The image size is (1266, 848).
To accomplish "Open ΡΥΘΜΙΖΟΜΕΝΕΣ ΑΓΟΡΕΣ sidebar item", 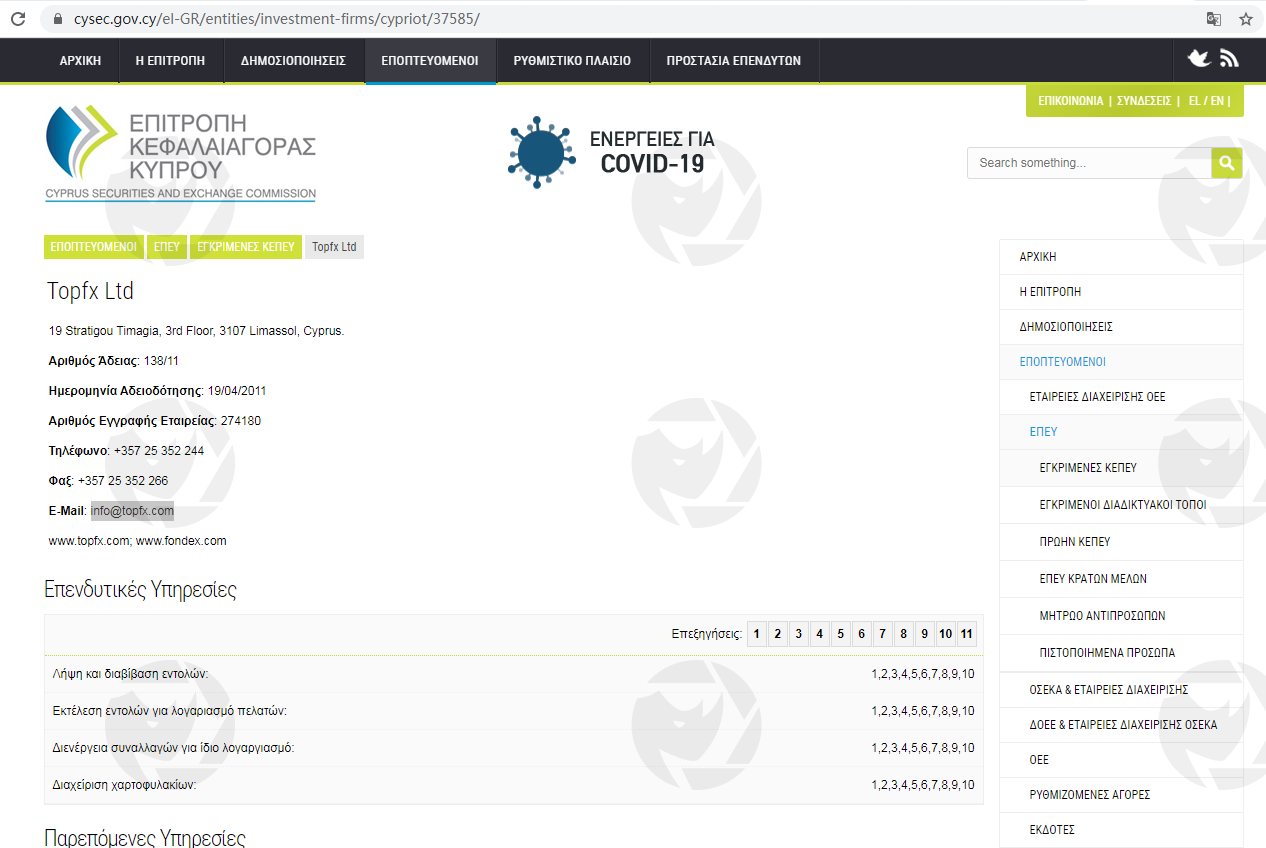I will tap(1121, 794).
